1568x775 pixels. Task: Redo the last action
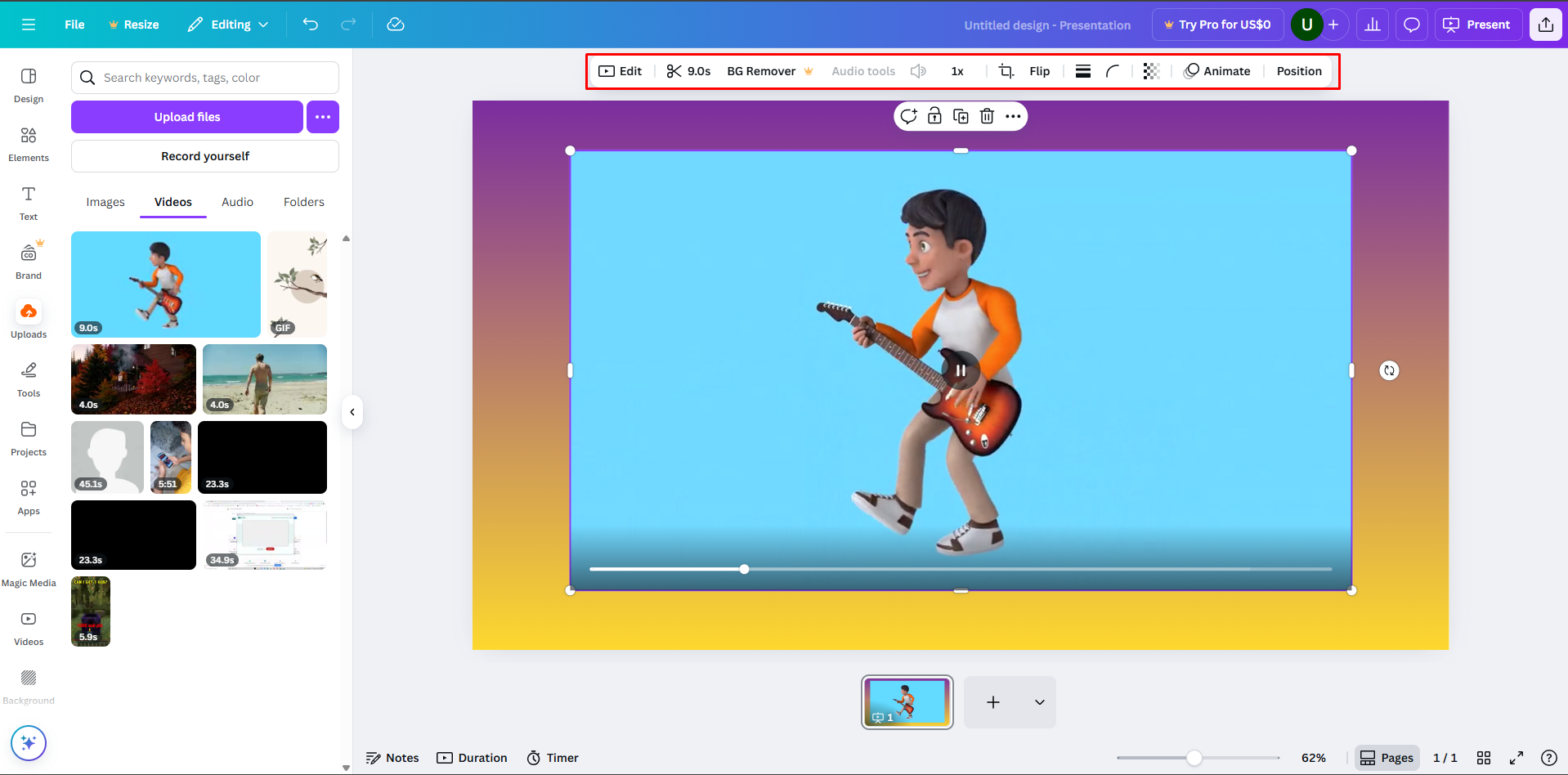coord(348,25)
